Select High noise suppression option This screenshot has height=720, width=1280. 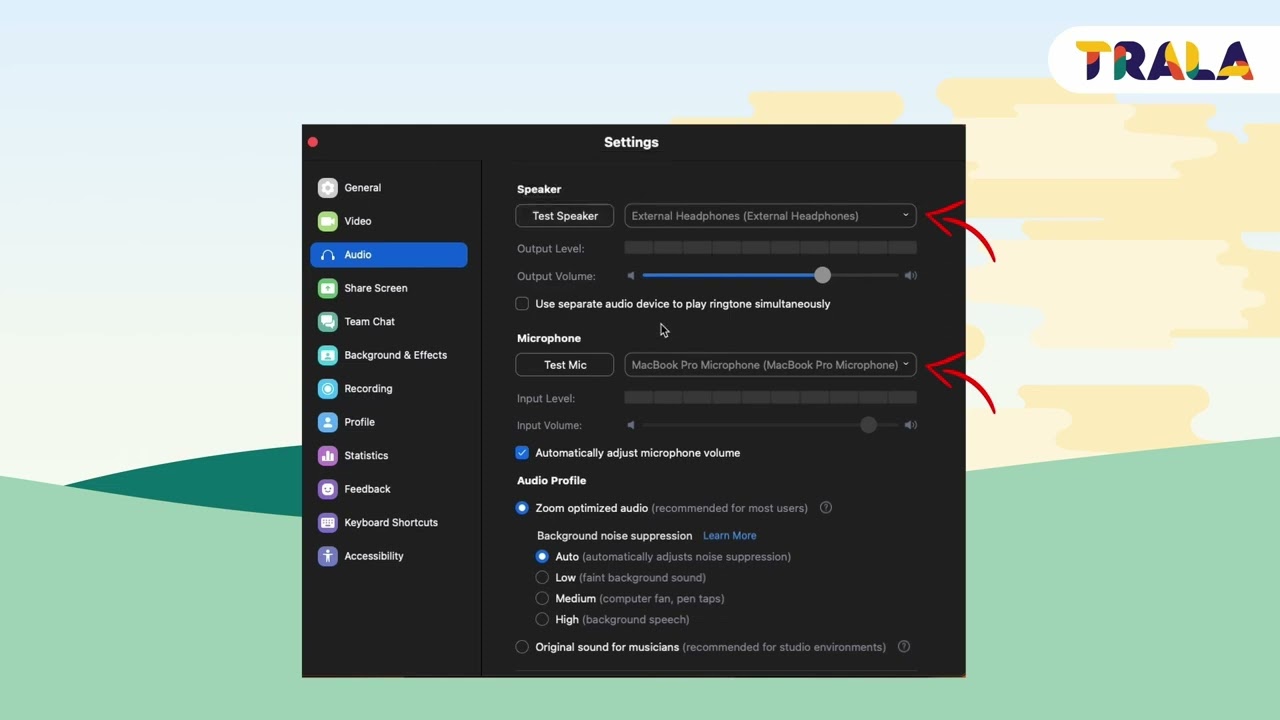[542, 620]
